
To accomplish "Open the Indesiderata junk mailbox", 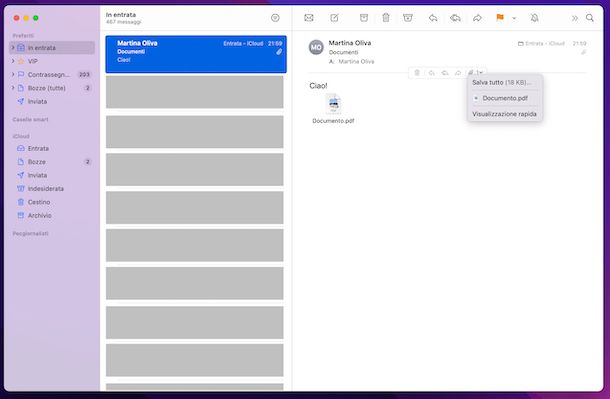I will [46, 189].
